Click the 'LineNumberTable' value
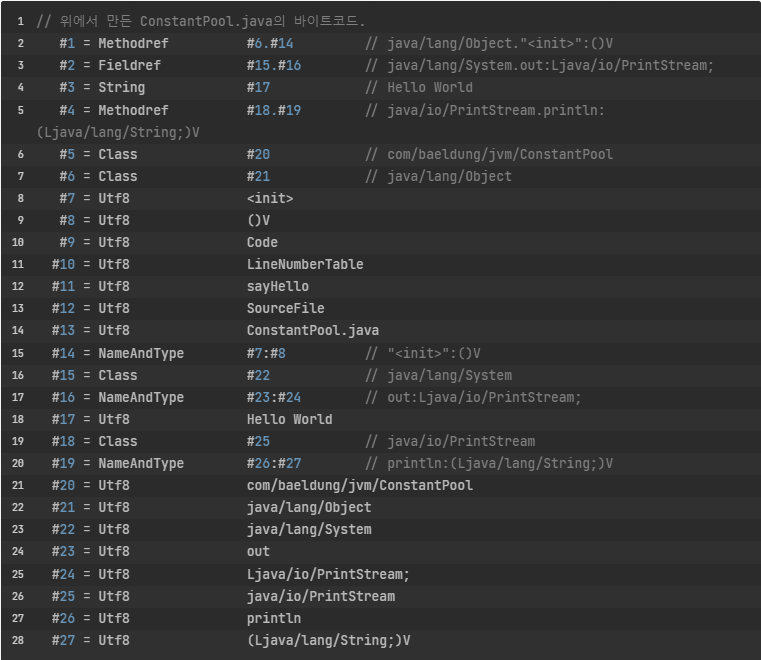Screen dimensions: 761x660 click(x=305, y=264)
